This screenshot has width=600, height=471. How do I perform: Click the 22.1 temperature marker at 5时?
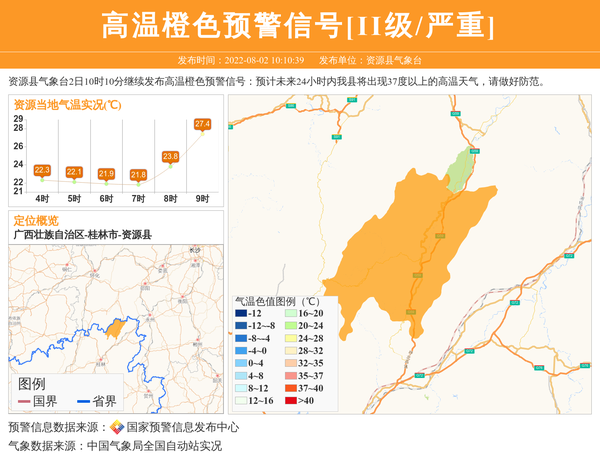(74, 172)
